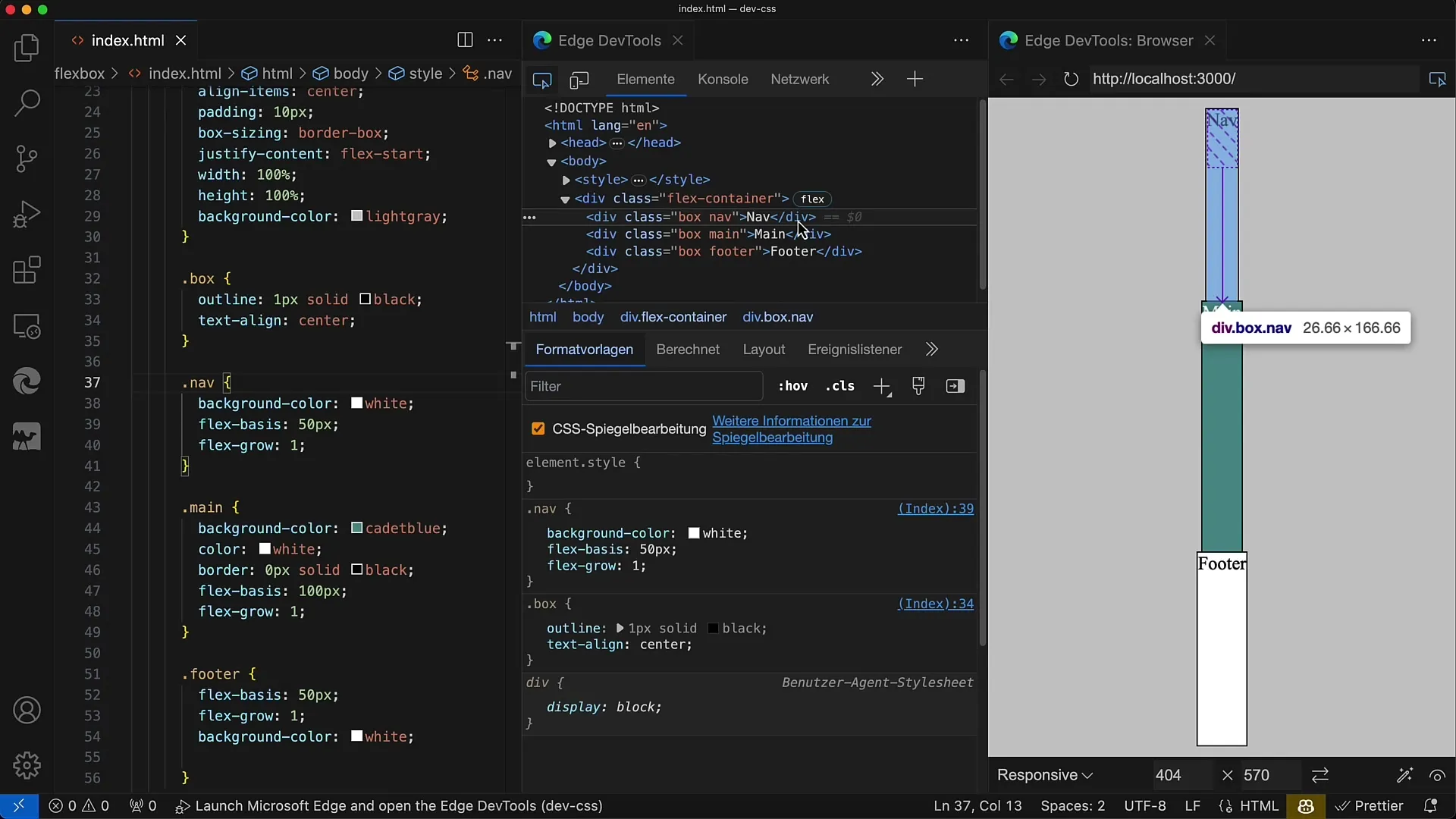Open Weitere Informationen zur Spiegelbearbeitung link
This screenshot has width=1456, height=819.
click(792, 429)
